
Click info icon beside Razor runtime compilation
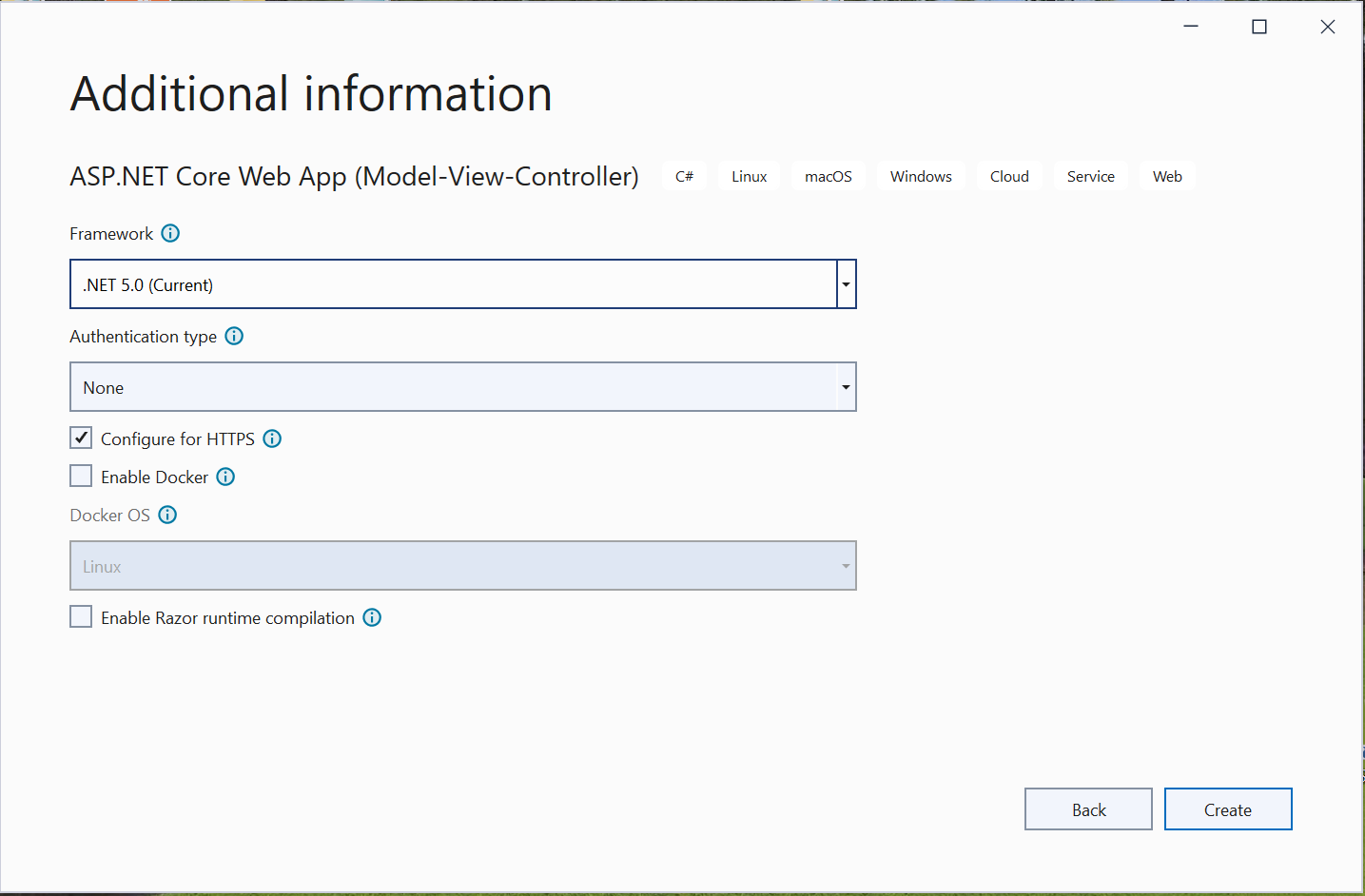373,618
